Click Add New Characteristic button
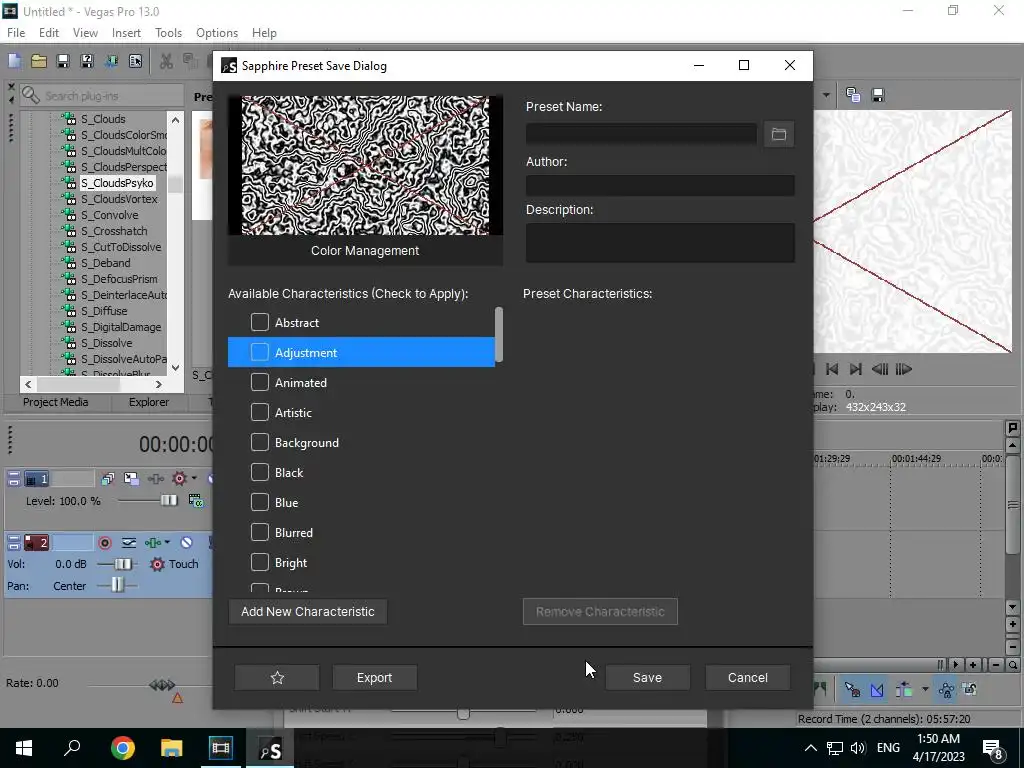1024x768 pixels. pyautogui.click(x=308, y=612)
